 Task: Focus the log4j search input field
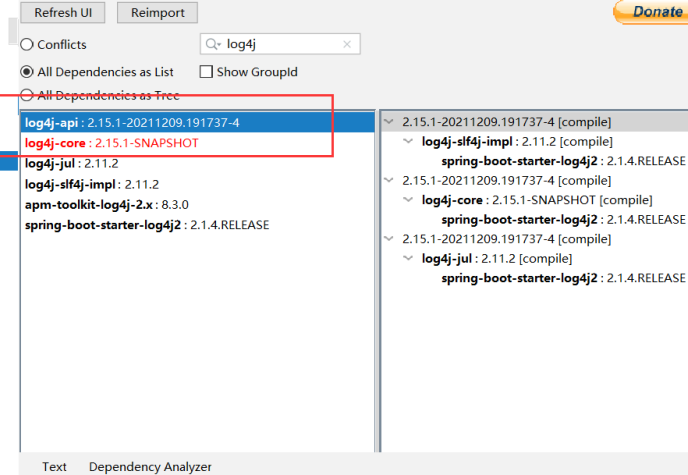pyautogui.click(x=280, y=44)
